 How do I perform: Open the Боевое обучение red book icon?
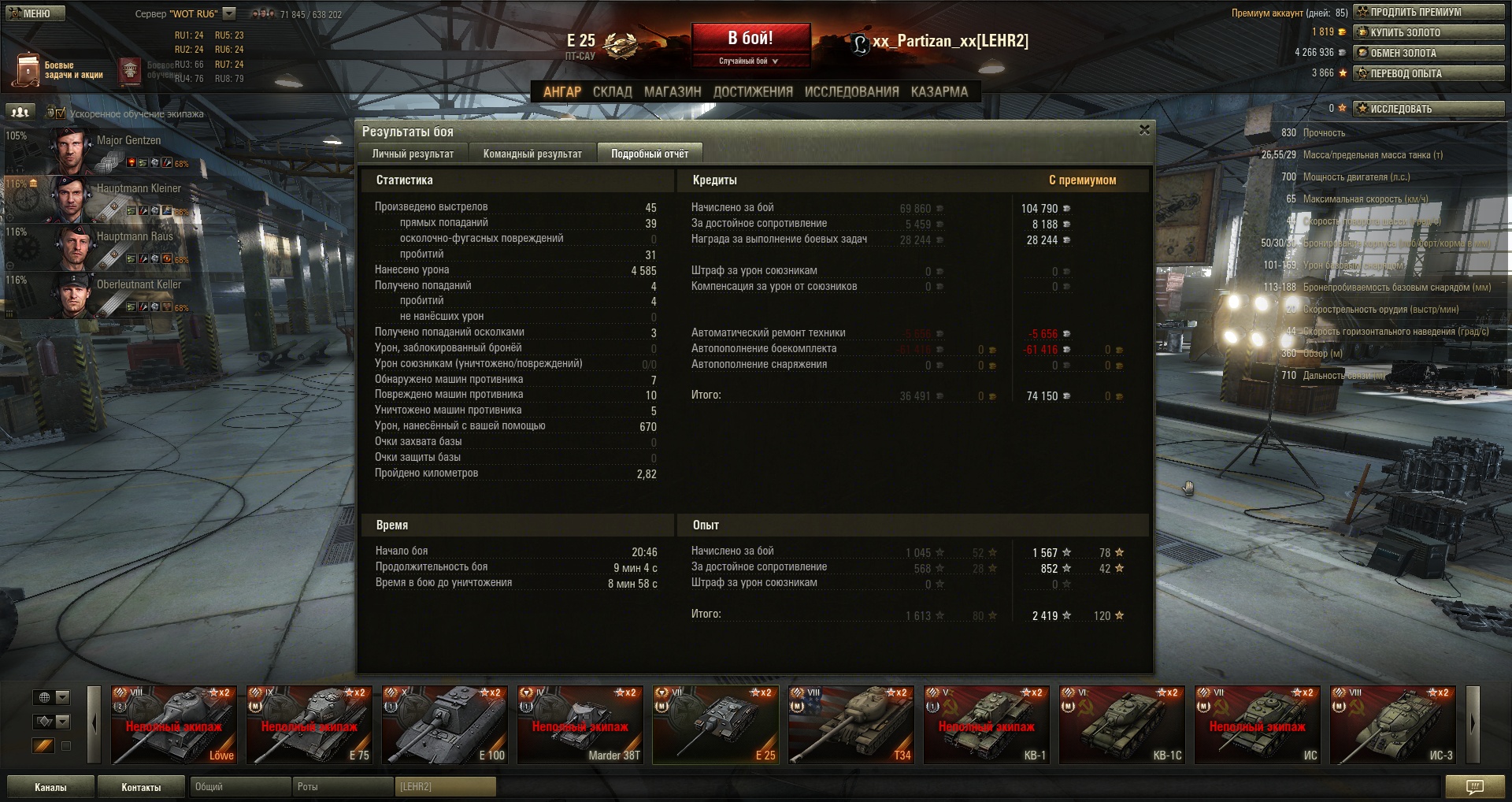130,71
